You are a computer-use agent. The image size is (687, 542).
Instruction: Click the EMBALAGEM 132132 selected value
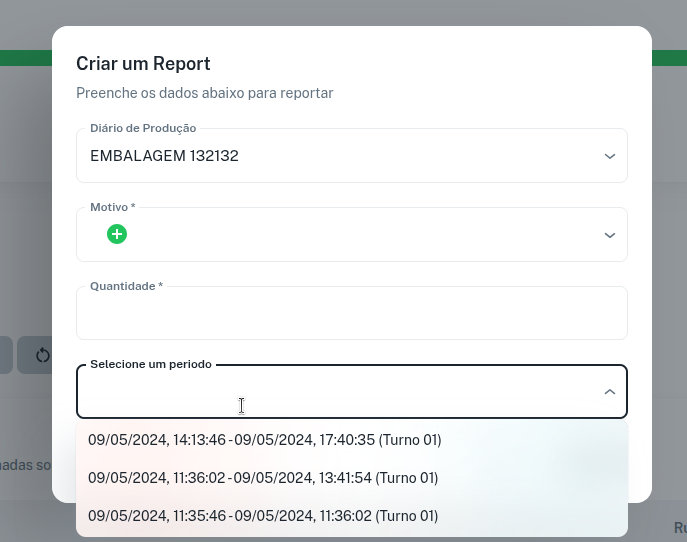pyautogui.click(x=164, y=156)
